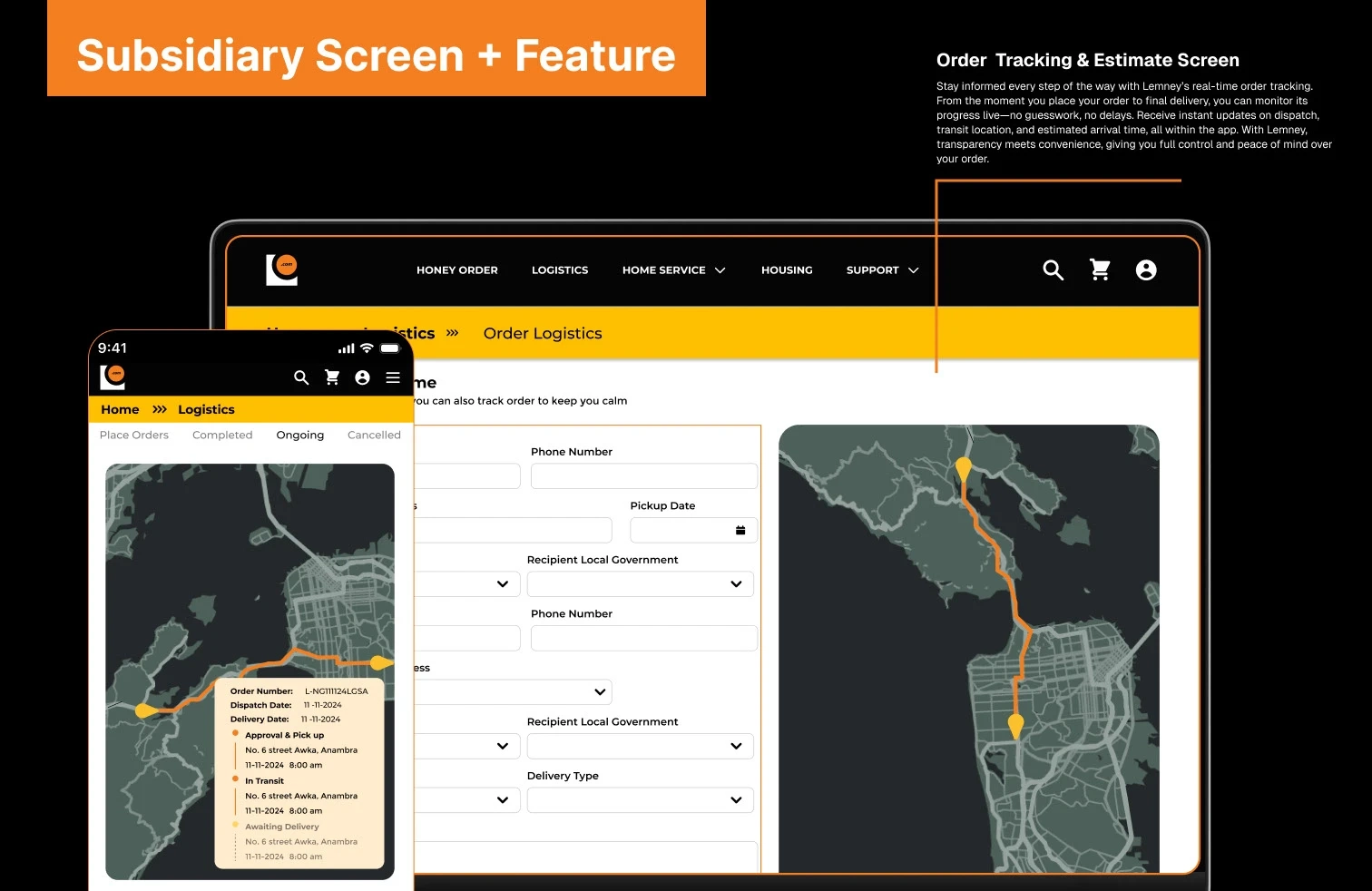Open the mobile hamburger menu

(x=393, y=377)
